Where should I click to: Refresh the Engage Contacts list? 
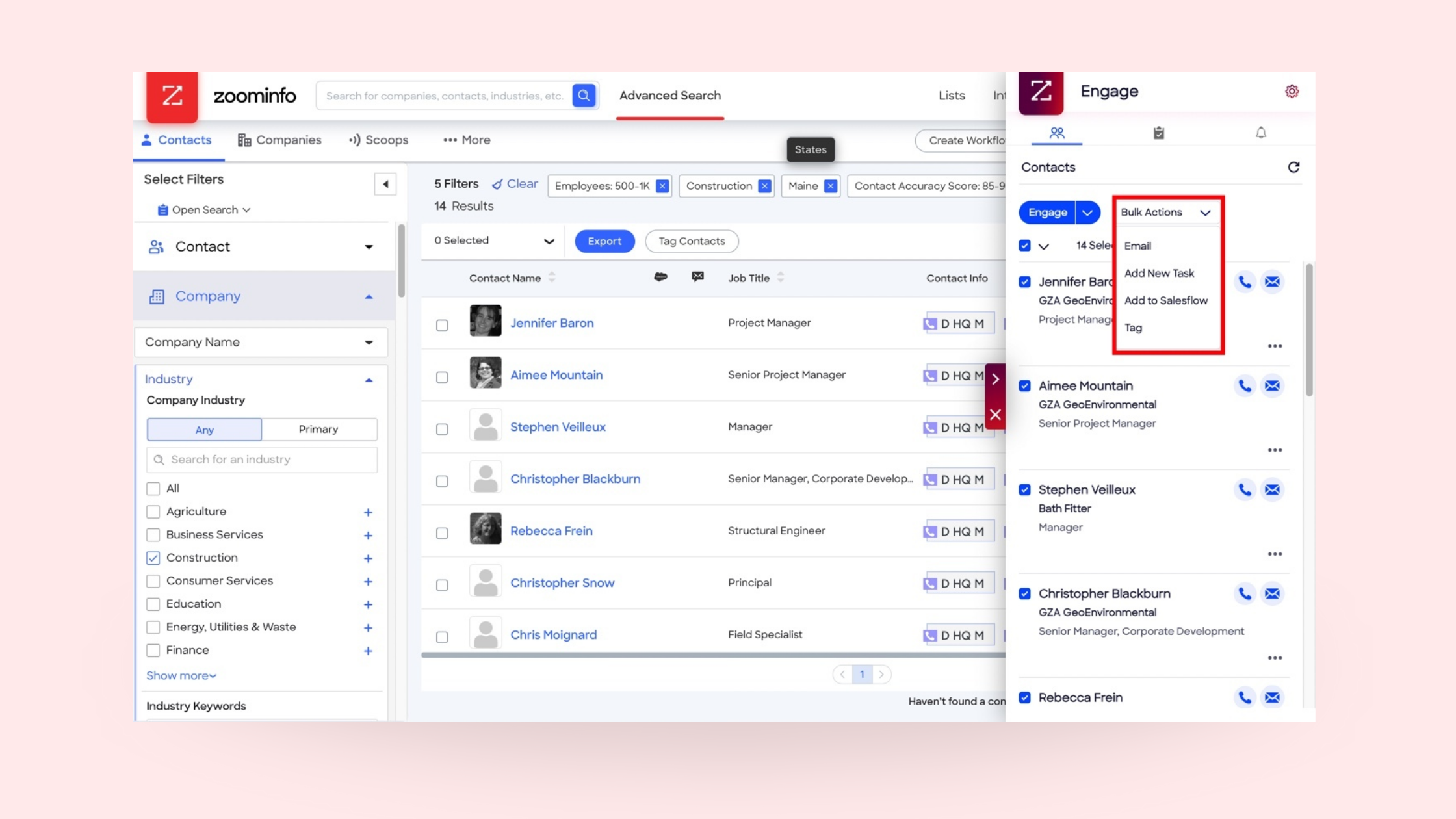(x=1293, y=167)
